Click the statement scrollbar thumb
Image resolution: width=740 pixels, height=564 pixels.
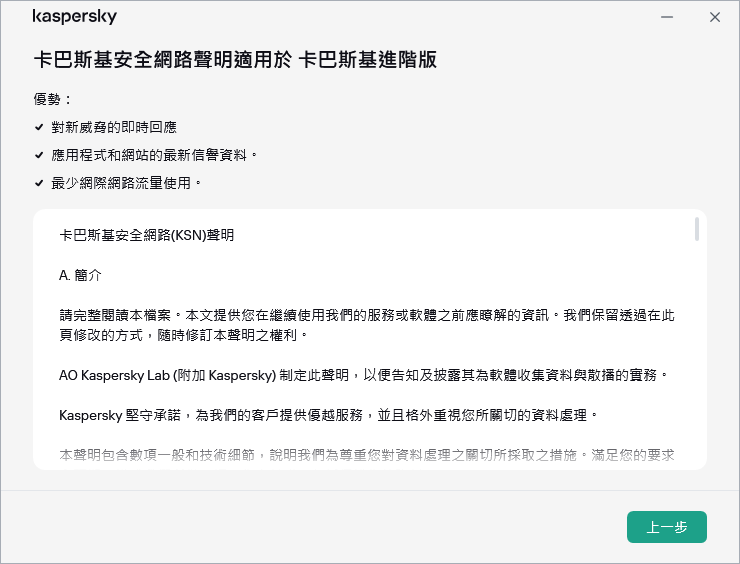696,230
